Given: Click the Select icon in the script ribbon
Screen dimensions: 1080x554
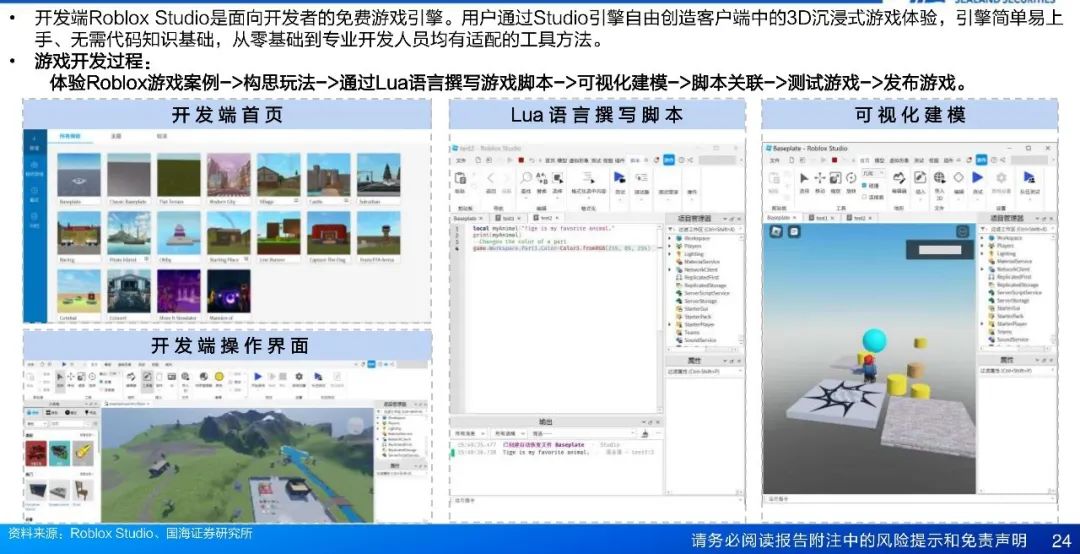Looking at the screenshot, I should 558,178.
